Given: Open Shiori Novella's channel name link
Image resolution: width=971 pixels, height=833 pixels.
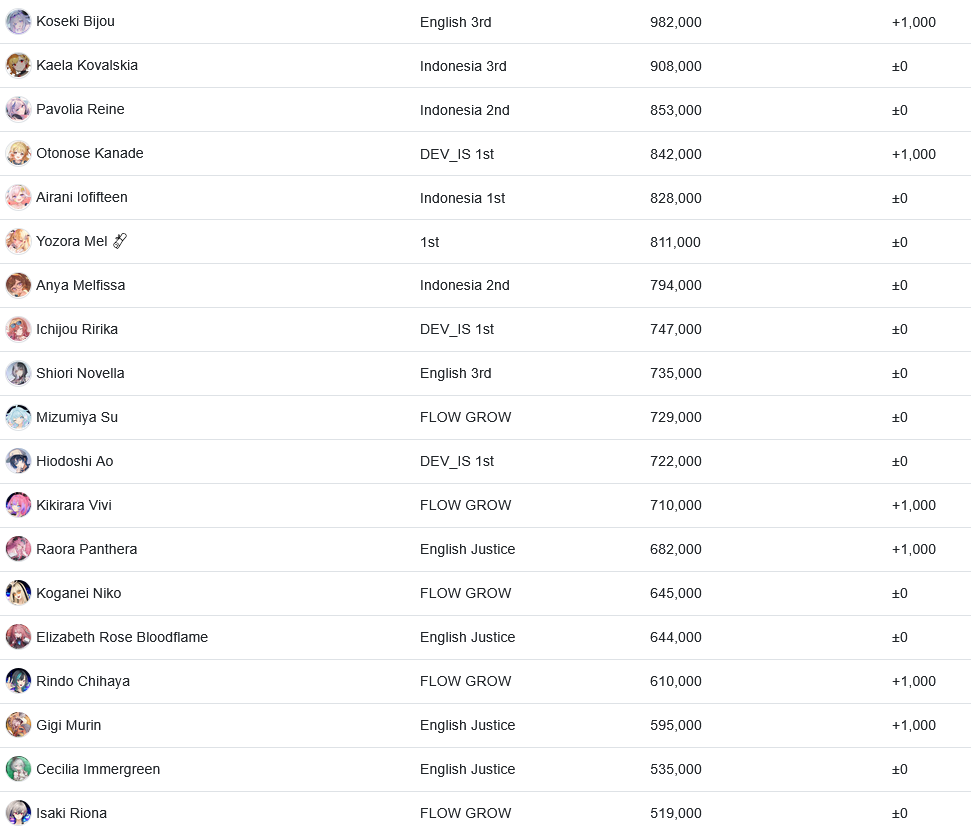Looking at the screenshot, I should [80, 373].
